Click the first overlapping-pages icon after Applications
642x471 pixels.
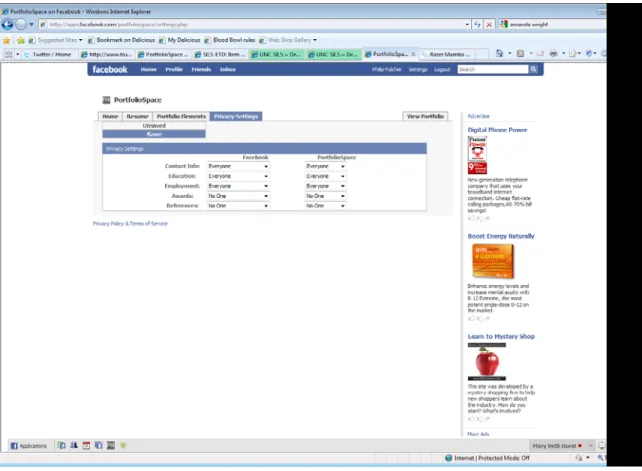coord(61,445)
